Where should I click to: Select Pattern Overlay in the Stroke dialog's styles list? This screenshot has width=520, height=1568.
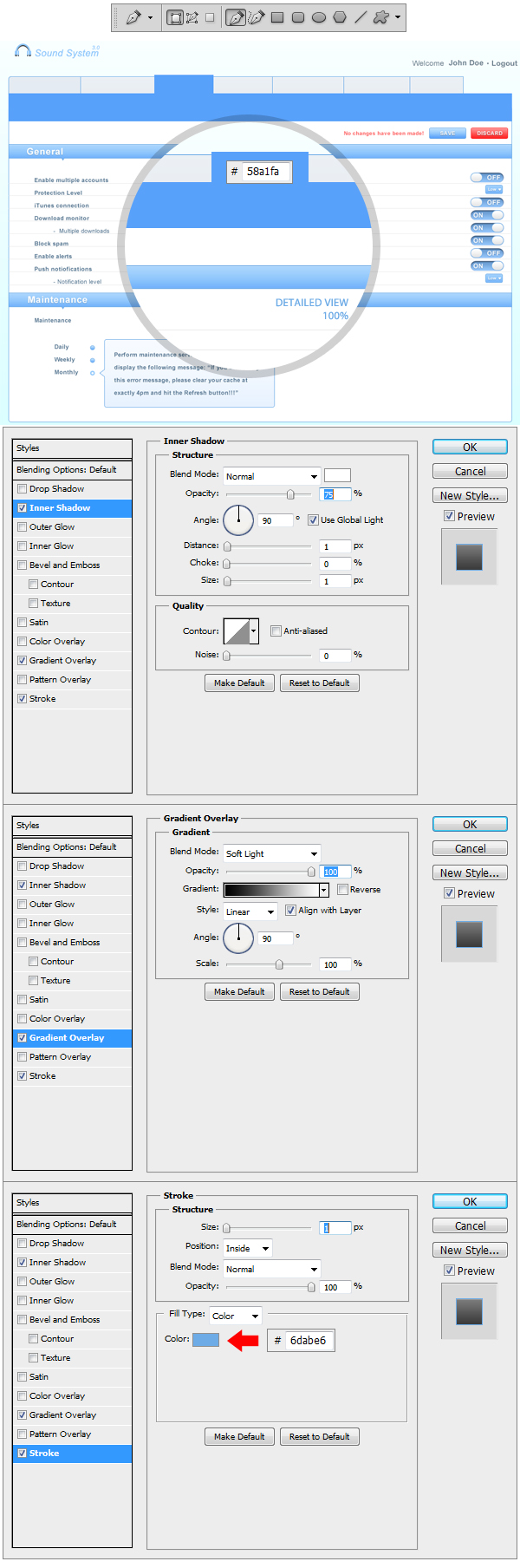[60, 1434]
